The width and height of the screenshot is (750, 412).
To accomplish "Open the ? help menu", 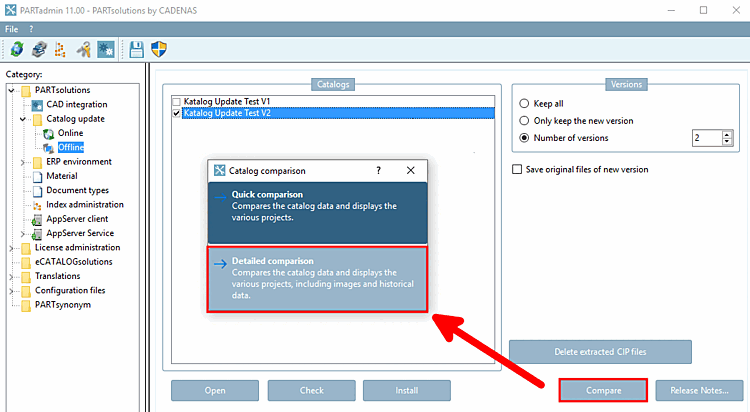I will point(31,29).
